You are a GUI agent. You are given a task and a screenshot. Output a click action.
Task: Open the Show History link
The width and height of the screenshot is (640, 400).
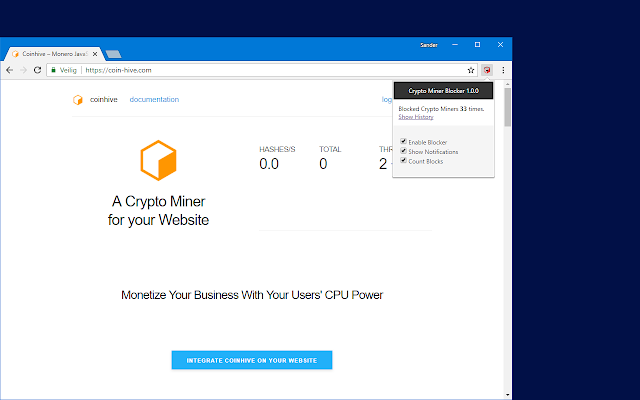click(x=416, y=117)
